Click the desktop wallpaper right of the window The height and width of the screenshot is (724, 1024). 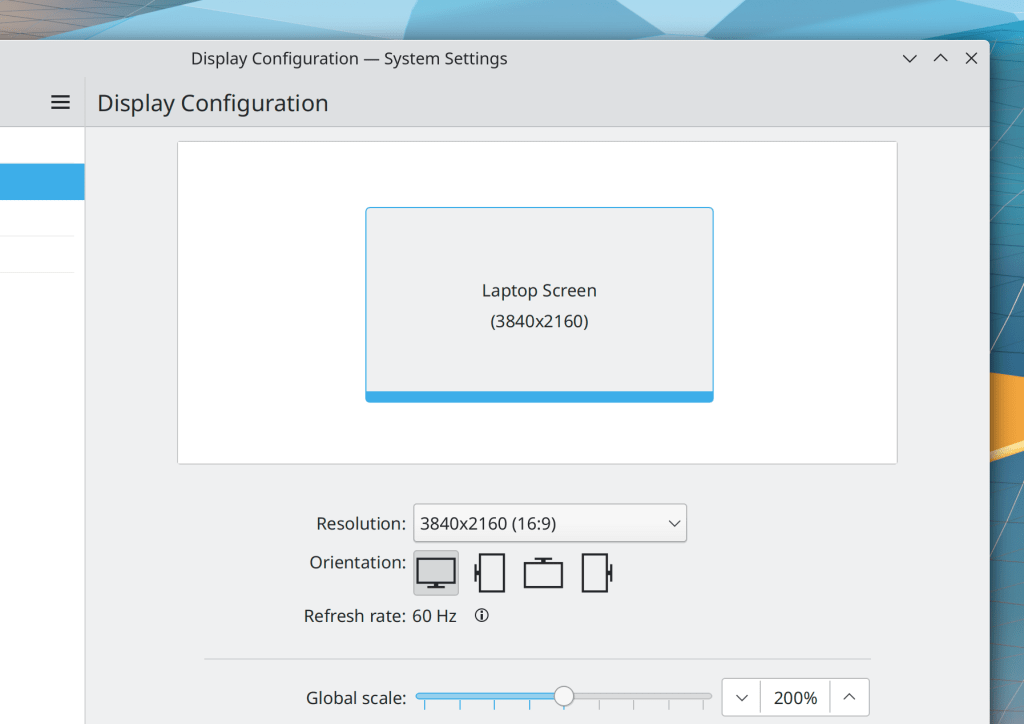point(1006,250)
